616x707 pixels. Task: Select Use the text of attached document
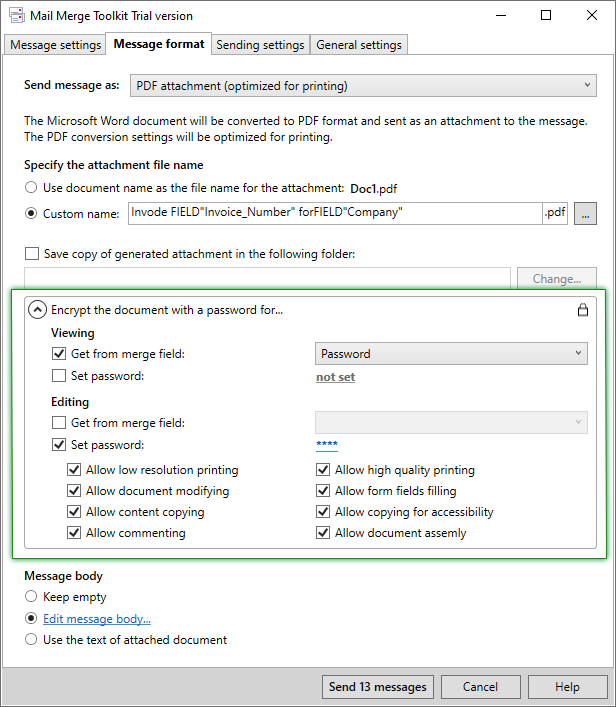[x=31, y=639]
